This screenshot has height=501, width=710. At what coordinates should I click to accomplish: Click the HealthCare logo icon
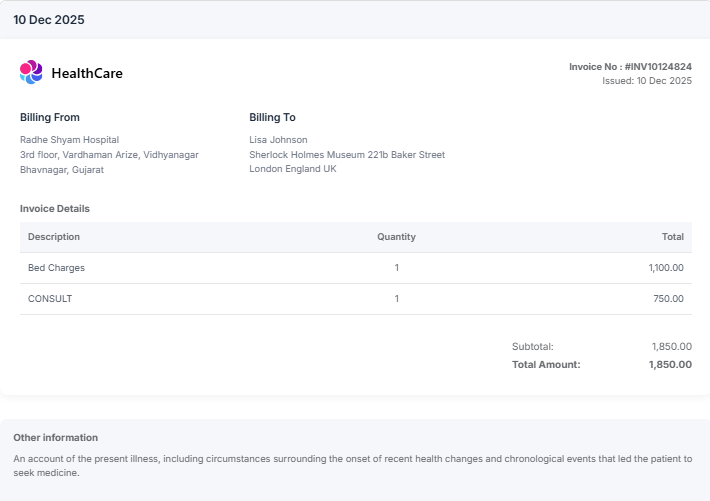point(31,72)
